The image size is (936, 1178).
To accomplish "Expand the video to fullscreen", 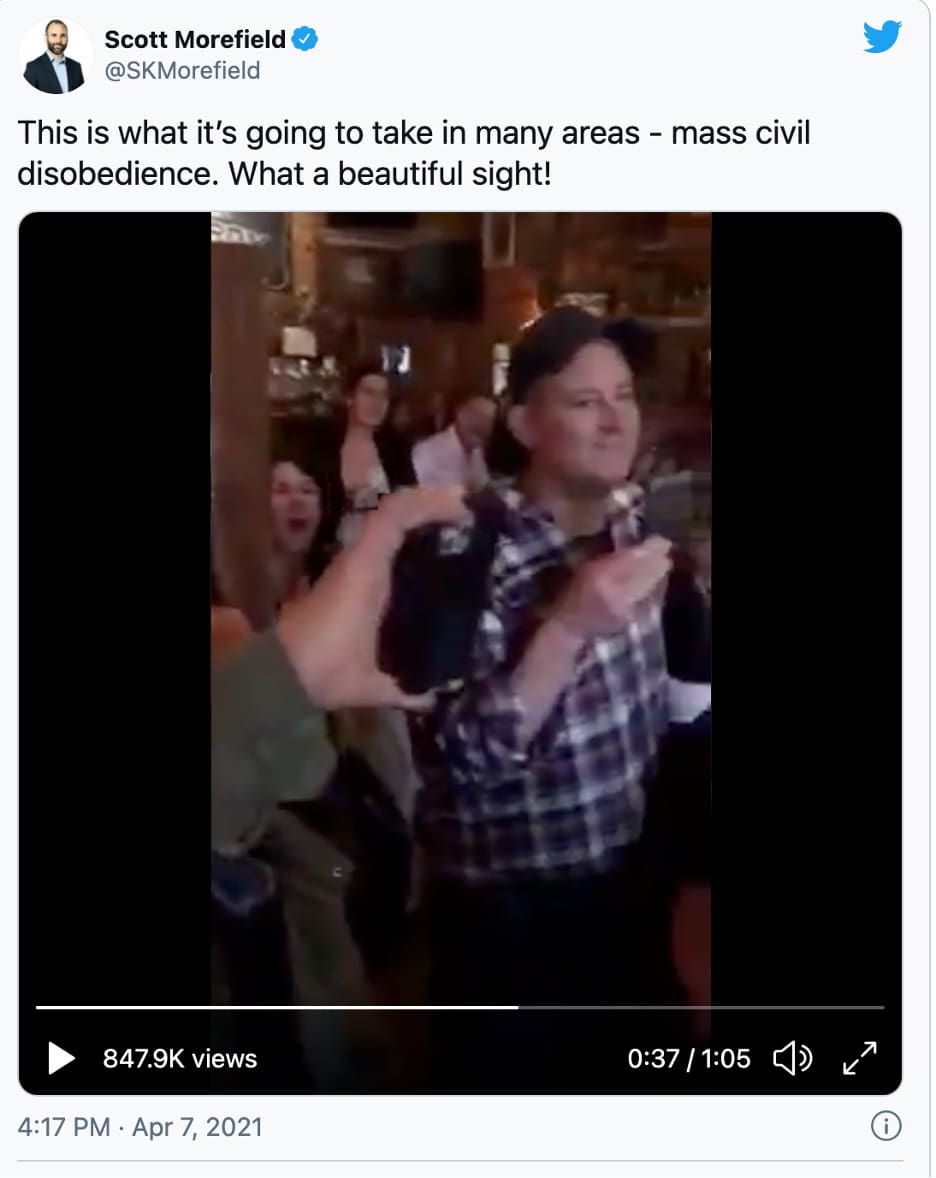I will [x=860, y=1058].
